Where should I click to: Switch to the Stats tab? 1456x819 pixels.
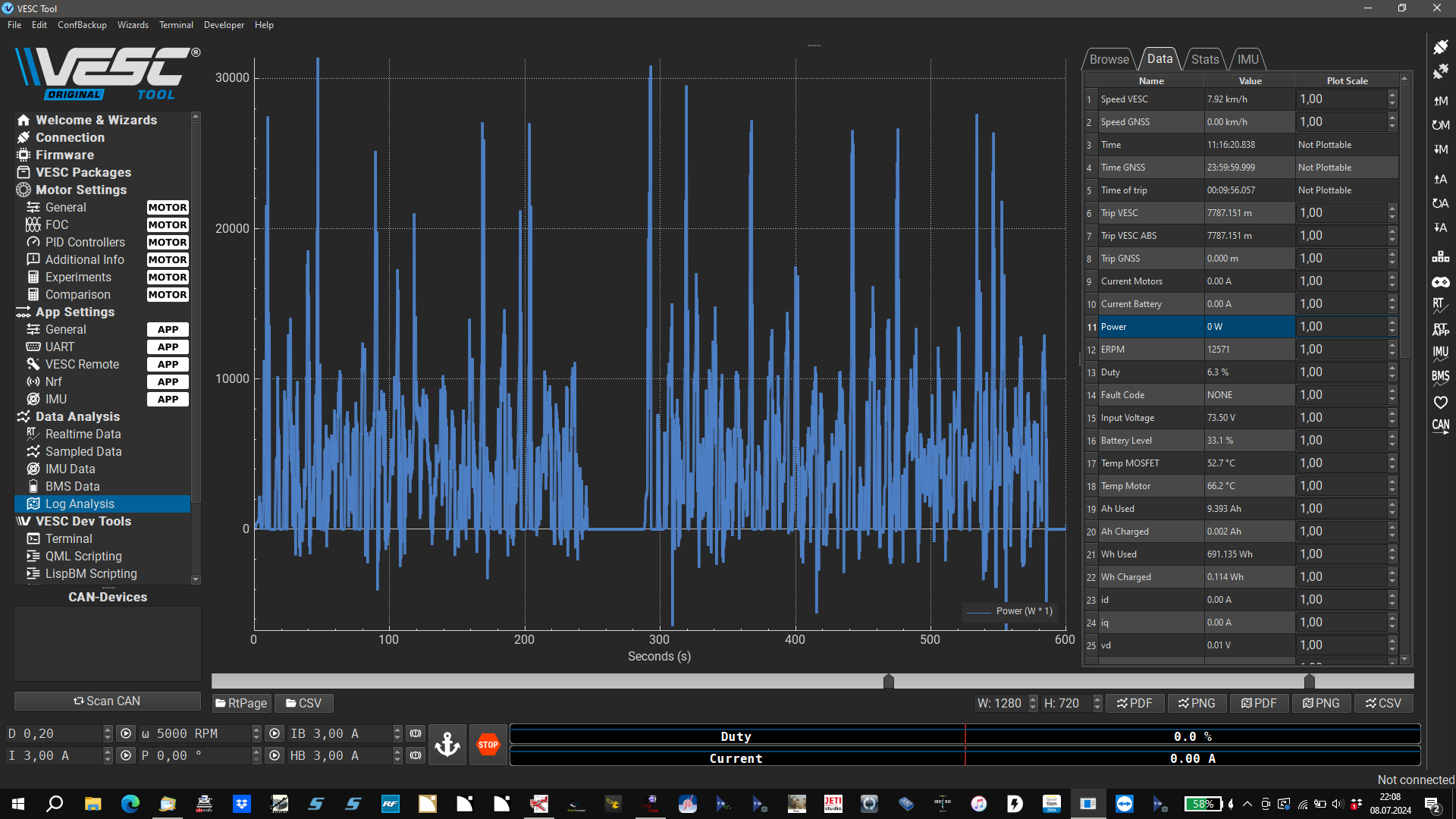tap(1204, 59)
